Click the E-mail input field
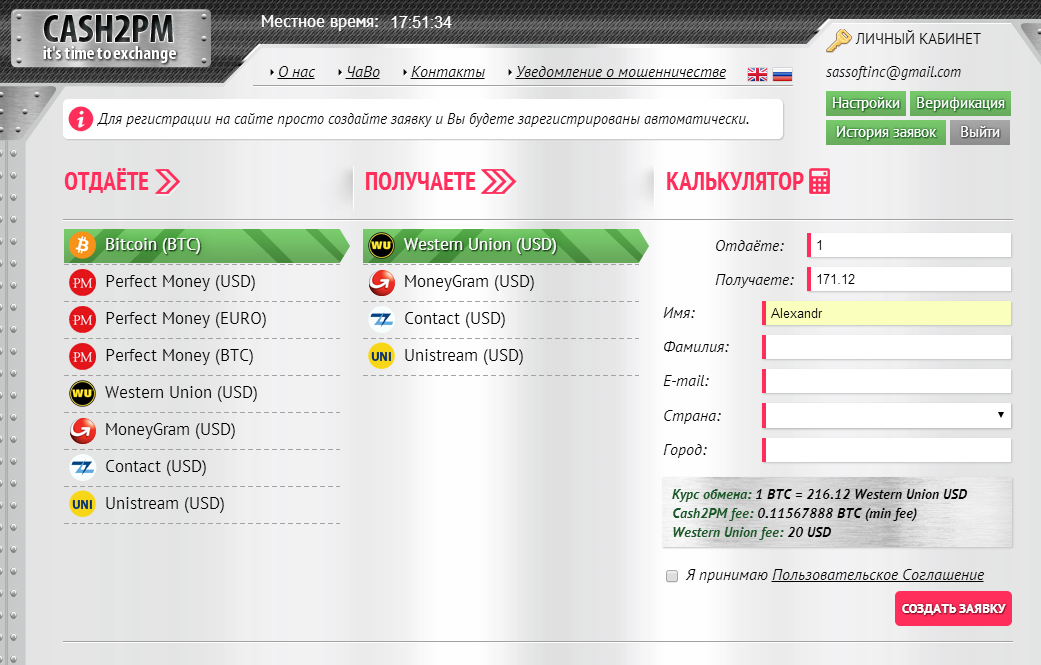Viewport: 1041px width, 665px height. coord(887,381)
